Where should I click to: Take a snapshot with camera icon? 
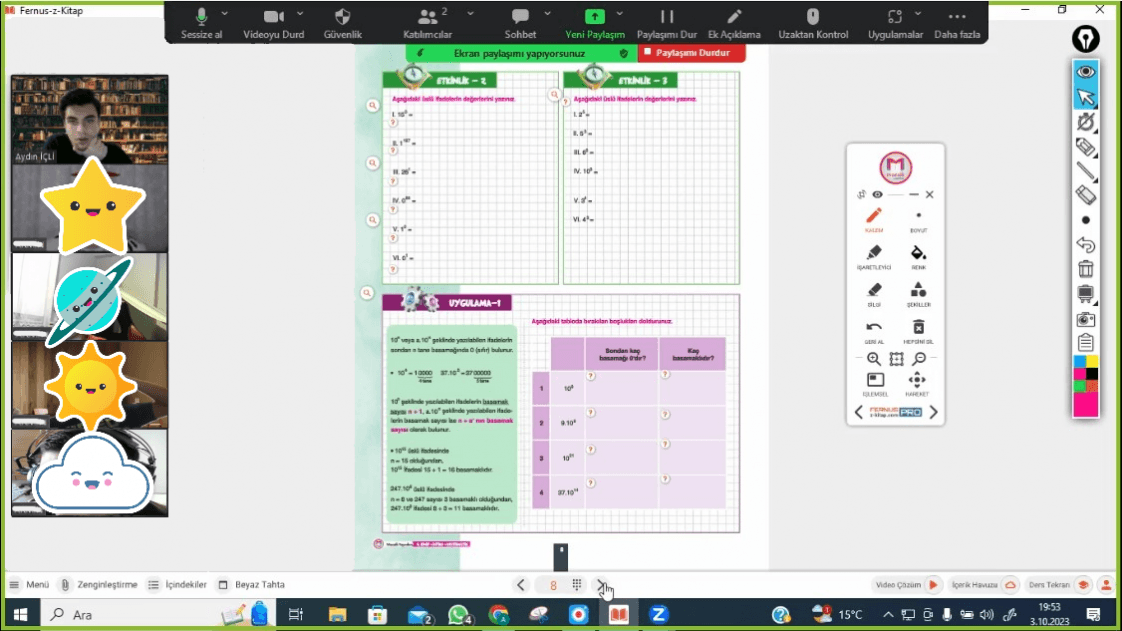[1086, 319]
